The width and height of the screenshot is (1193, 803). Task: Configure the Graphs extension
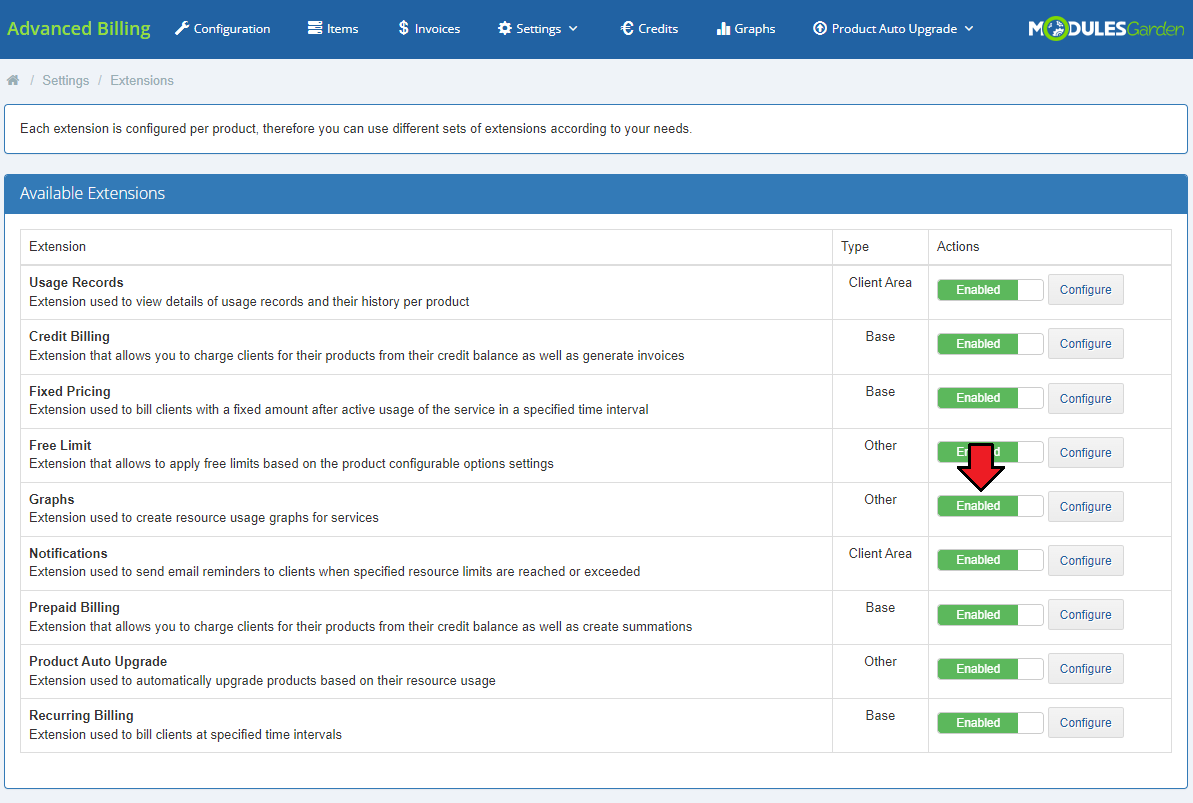tap(1085, 507)
